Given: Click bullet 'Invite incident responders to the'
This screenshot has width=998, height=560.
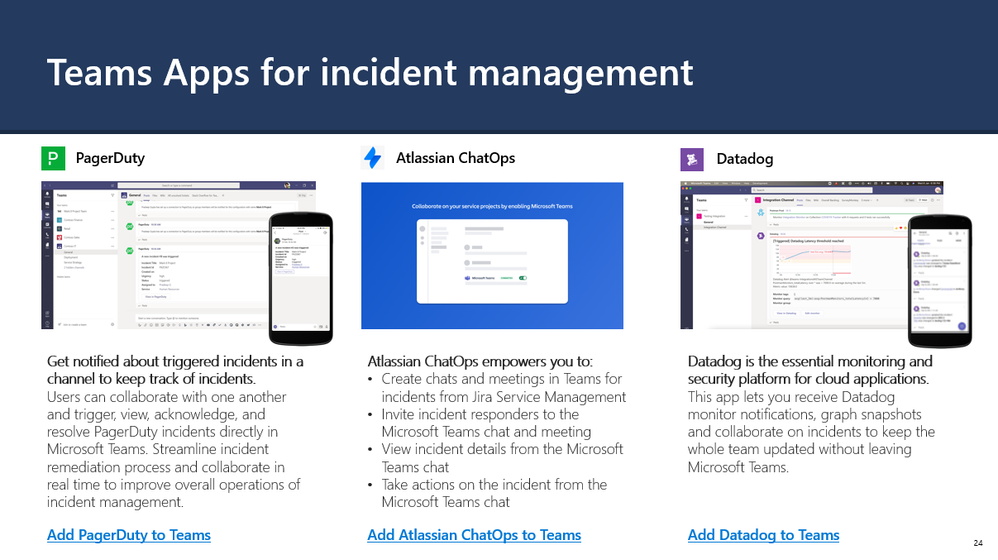Looking at the screenshot, I should 486,423.
